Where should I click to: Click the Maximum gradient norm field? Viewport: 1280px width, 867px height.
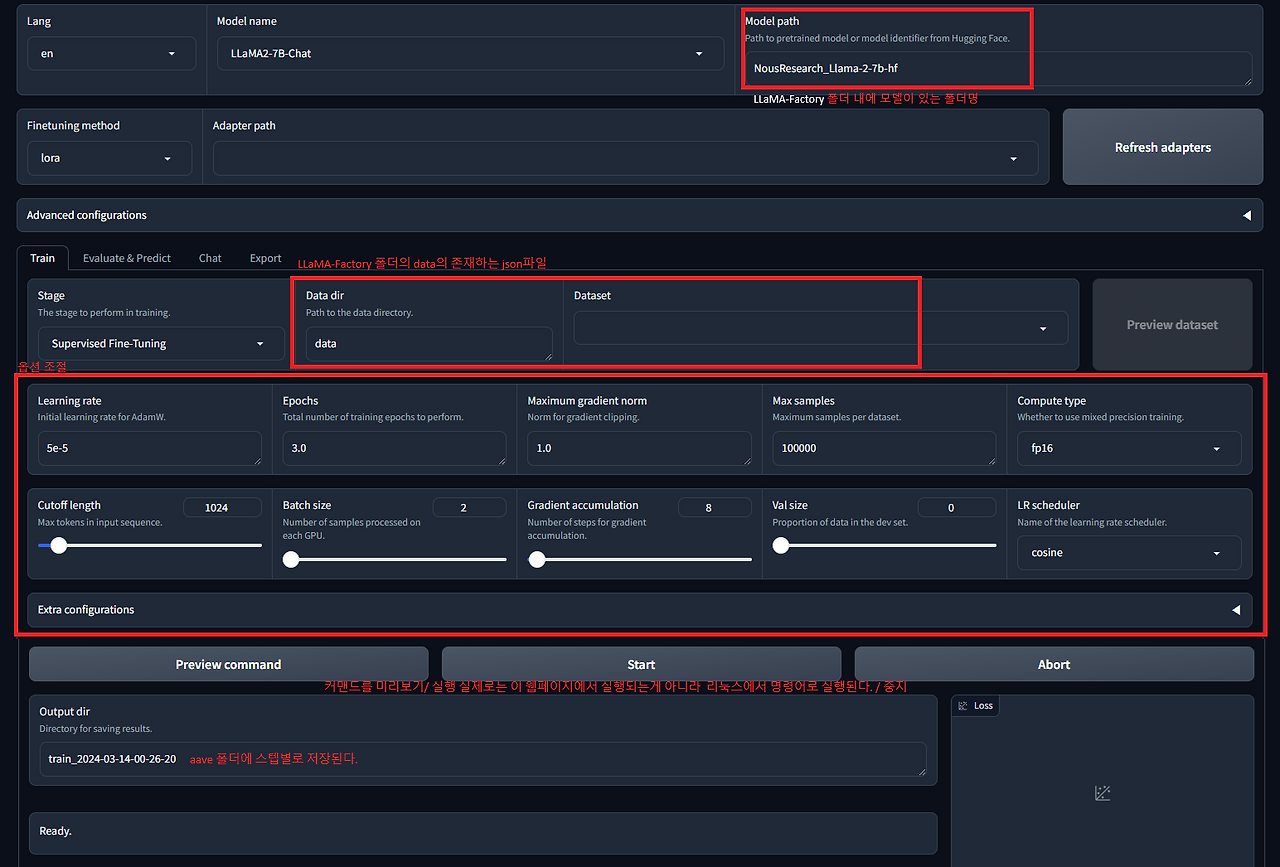[x=639, y=448]
